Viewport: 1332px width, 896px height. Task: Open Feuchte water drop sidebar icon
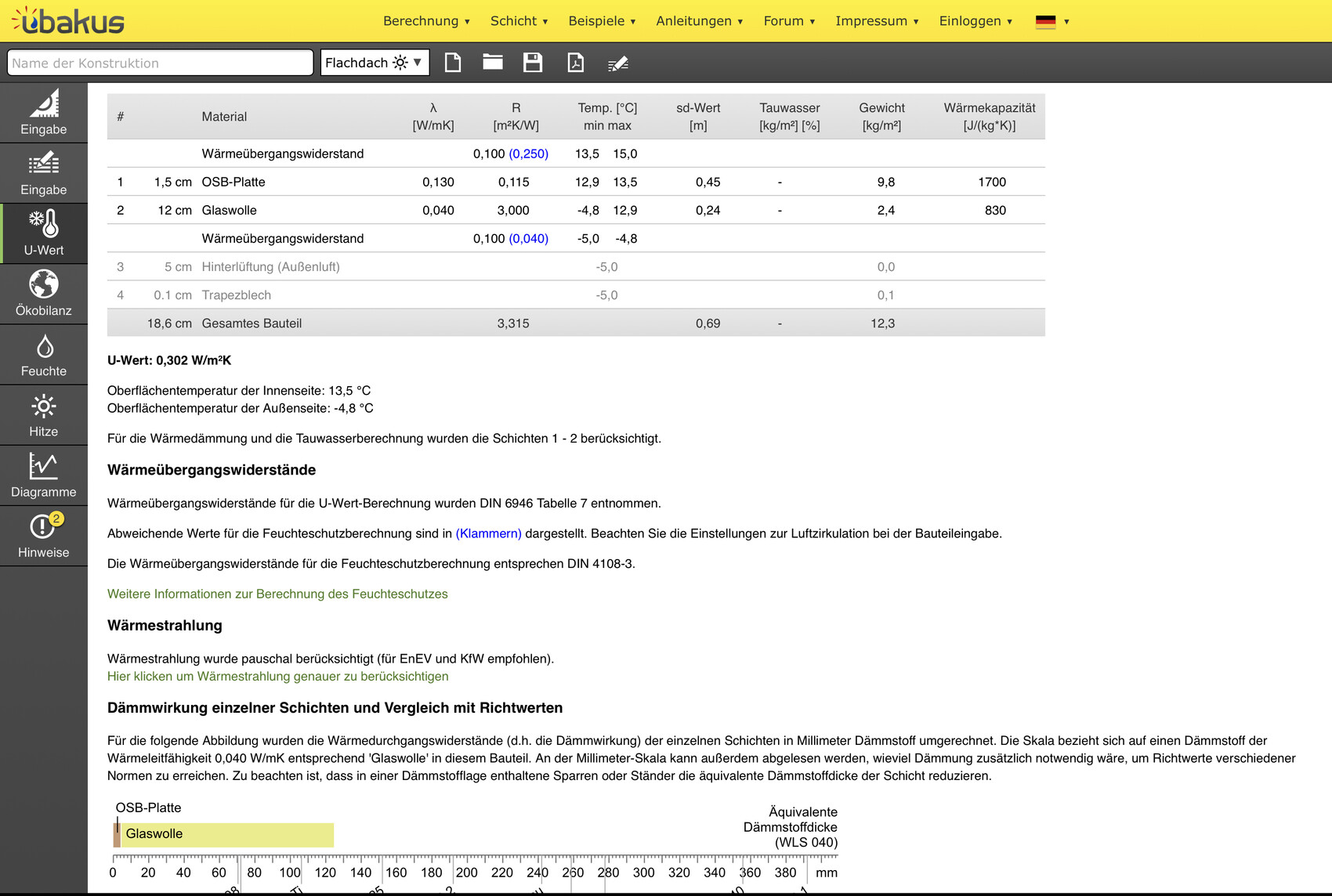pos(44,355)
